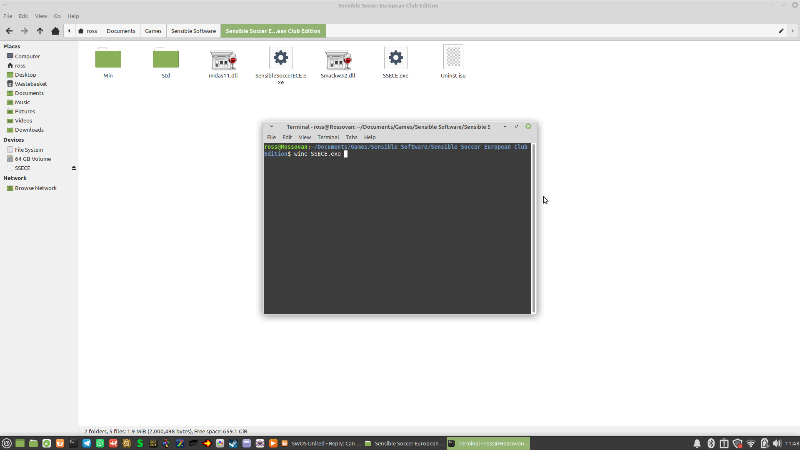Screen dimensions: 800x450
Task: Select the SSECE.exe file icon
Action: (x=396, y=59)
